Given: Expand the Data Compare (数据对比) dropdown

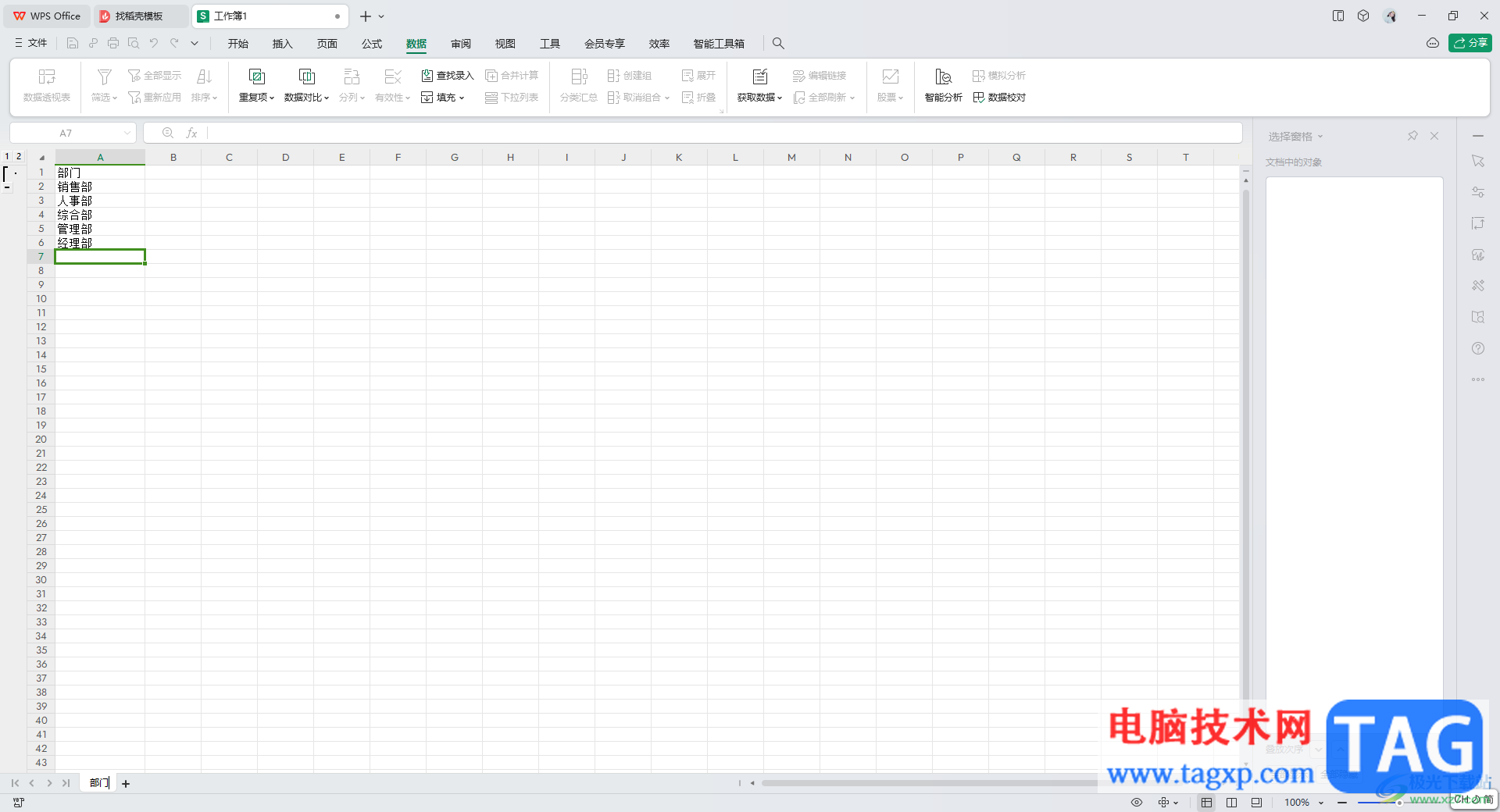Looking at the screenshot, I should pyautogui.click(x=306, y=98).
